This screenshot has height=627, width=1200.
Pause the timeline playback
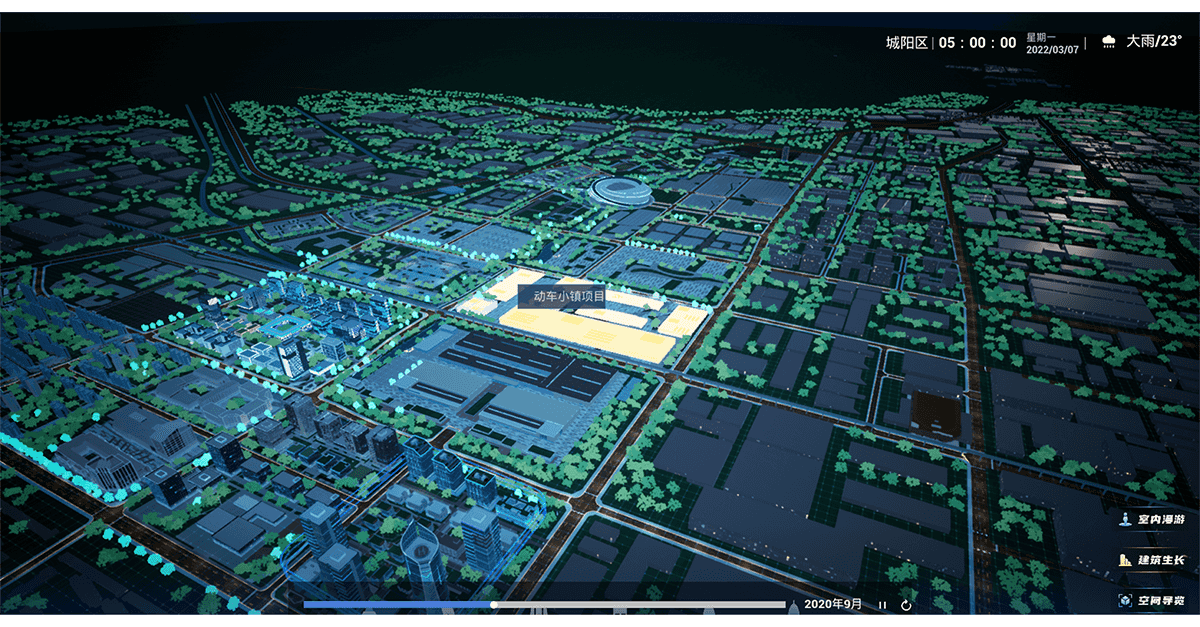(882, 604)
